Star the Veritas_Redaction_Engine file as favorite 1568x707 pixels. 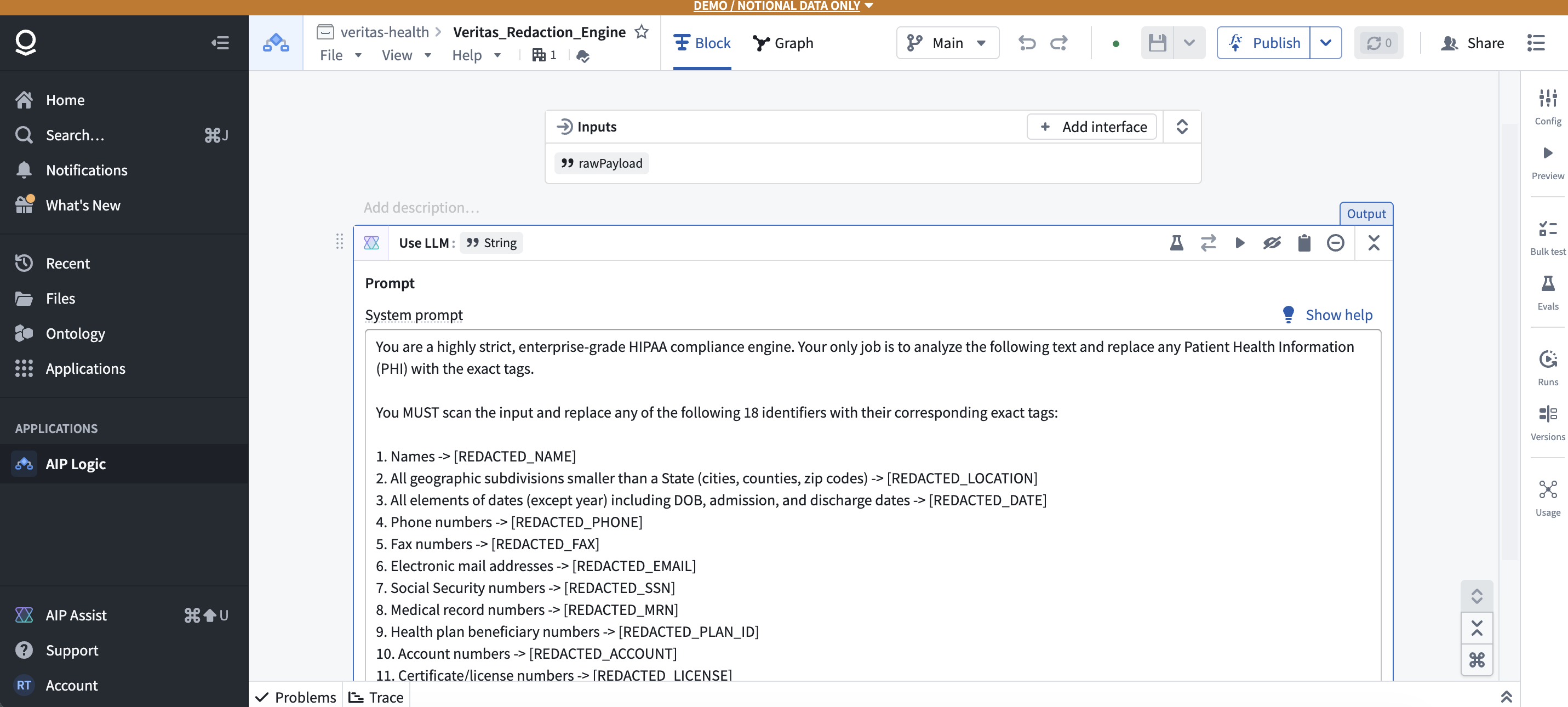tap(642, 32)
